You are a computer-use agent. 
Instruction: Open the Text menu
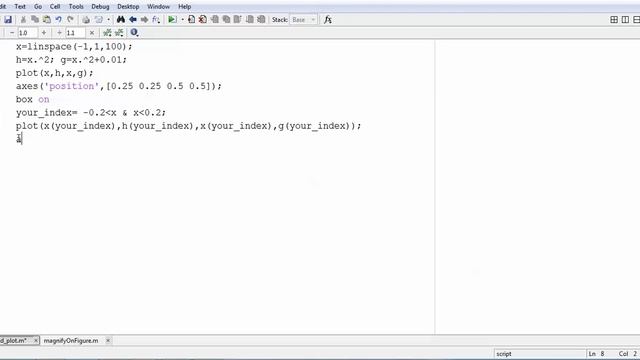tap(20, 7)
